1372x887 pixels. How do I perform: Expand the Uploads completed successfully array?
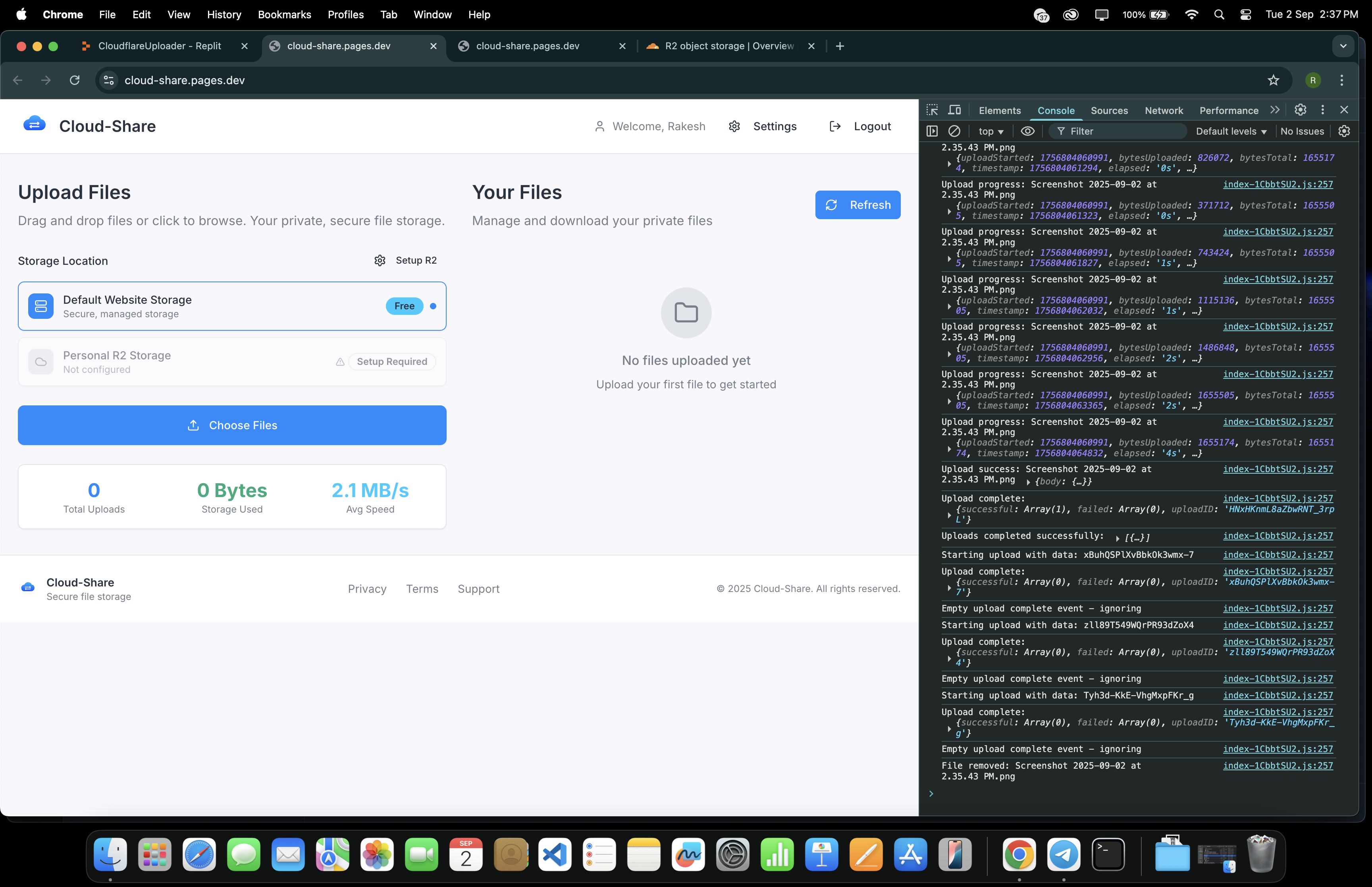click(x=1118, y=538)
